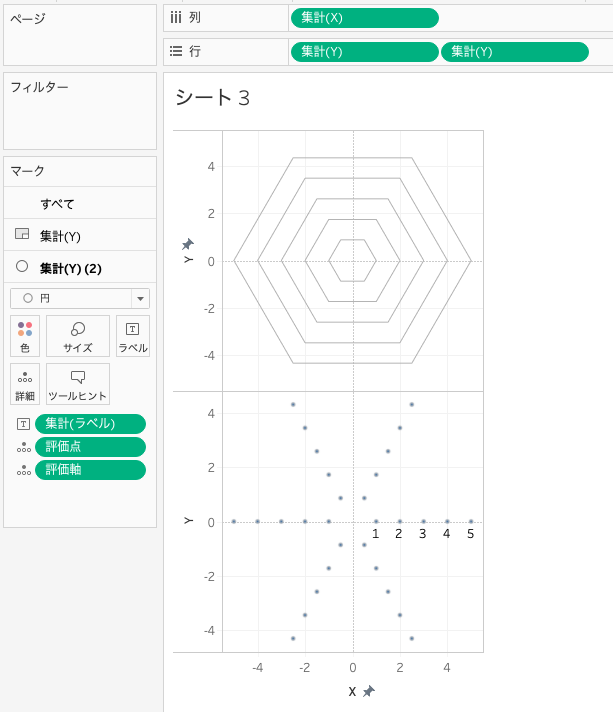
Task: Click the label icon beside 集計(ラベル) pill
Action: click(23, 424)
